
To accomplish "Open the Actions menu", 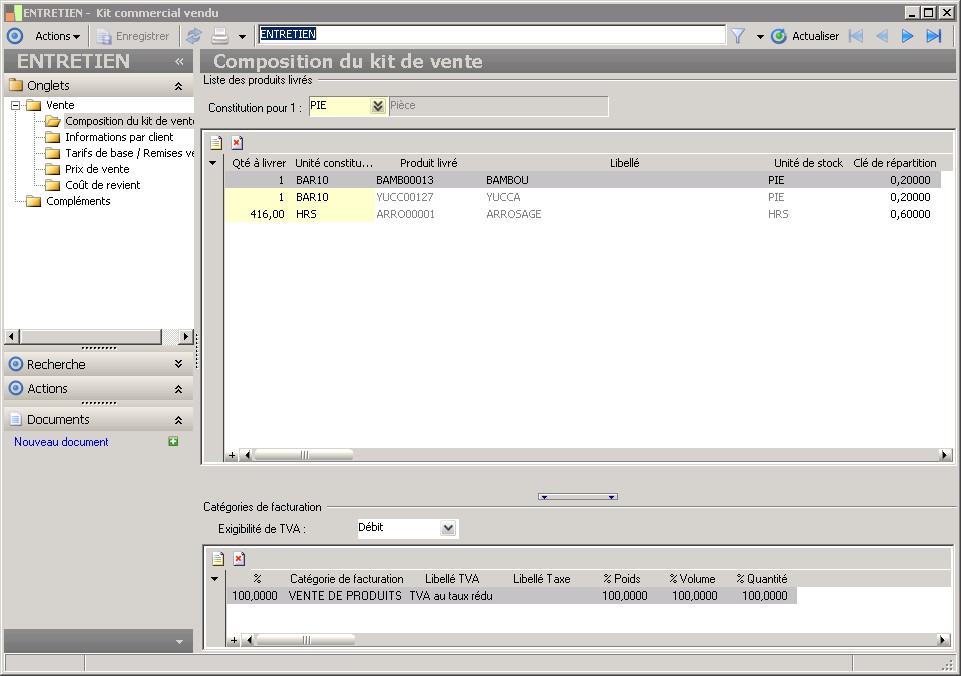I will 57,36.
